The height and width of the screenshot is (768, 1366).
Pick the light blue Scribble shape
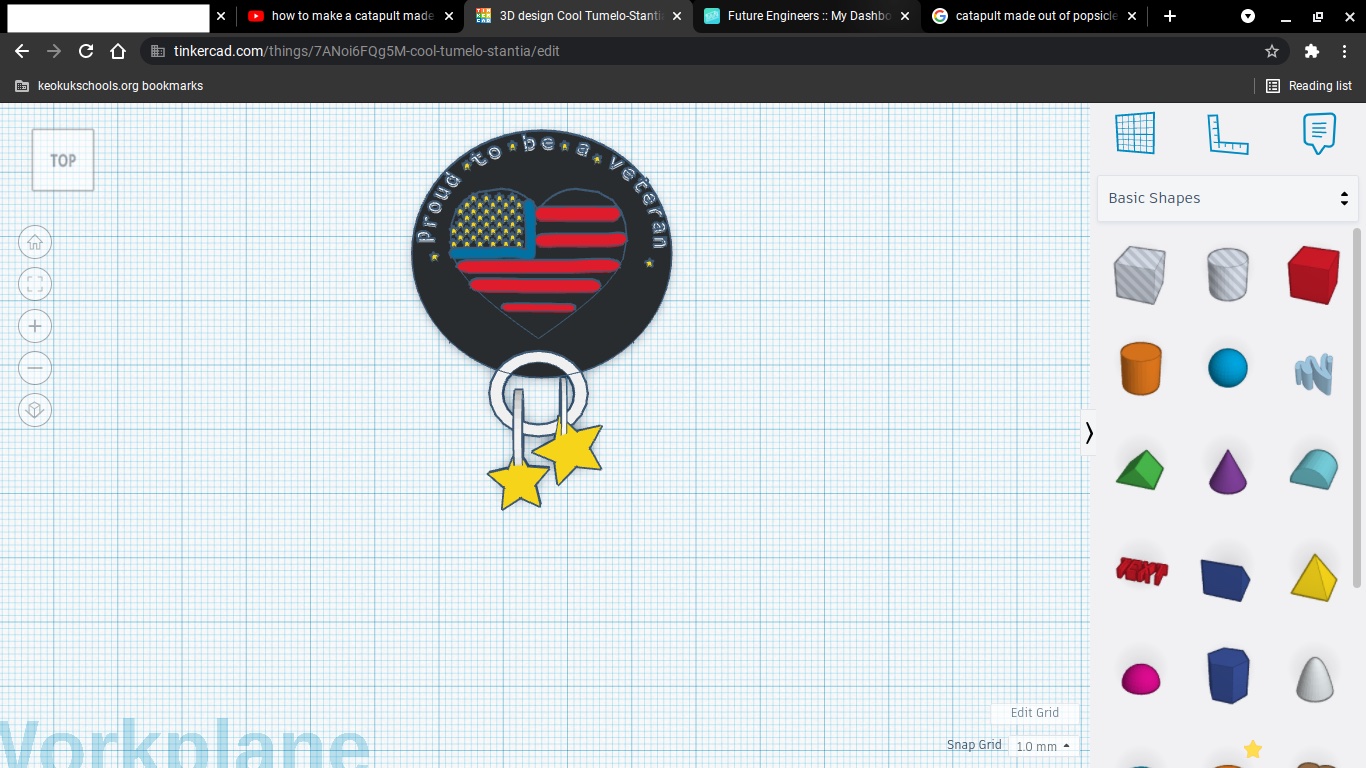tap(1314, 373)
